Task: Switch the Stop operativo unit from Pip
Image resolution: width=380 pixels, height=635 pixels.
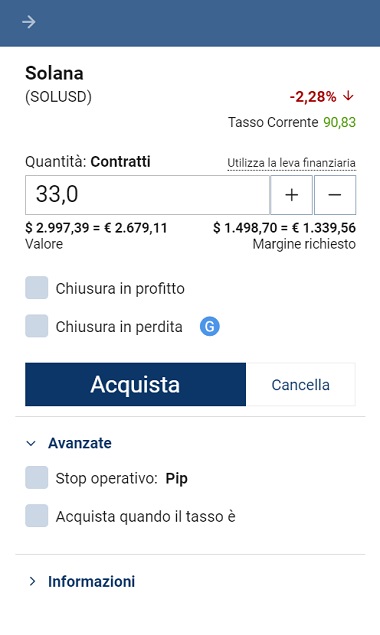Action: (176, 478)
